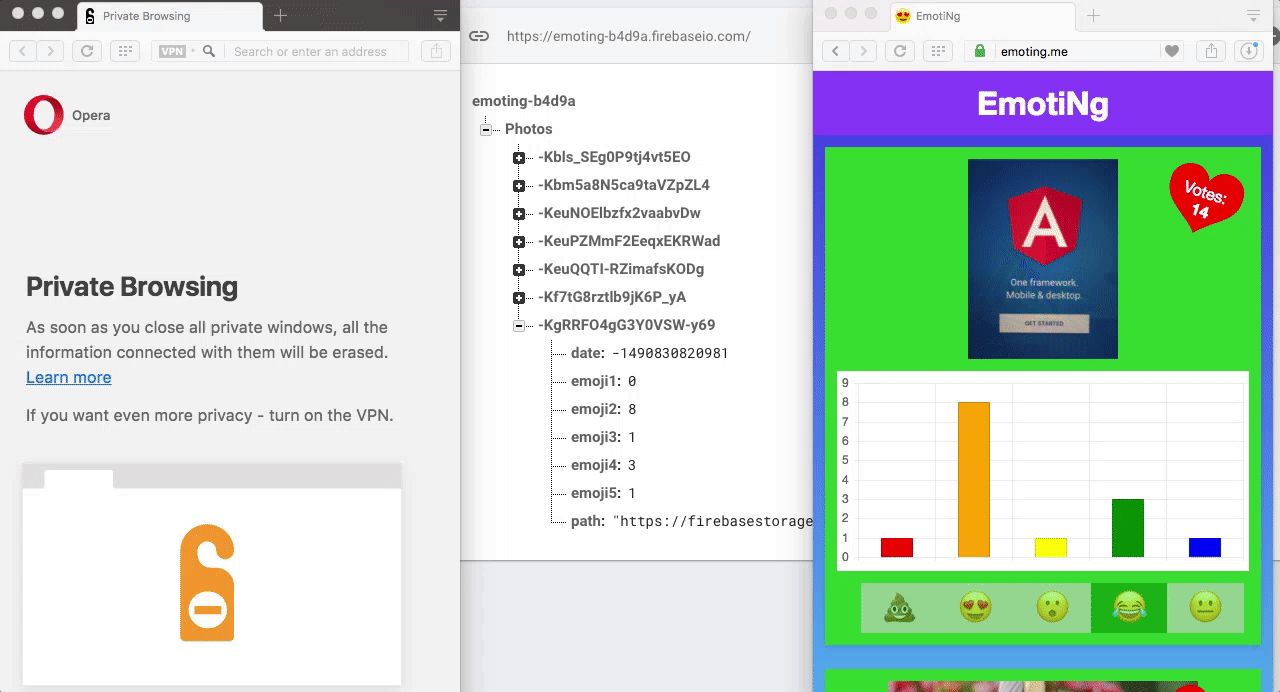This screenshot has height=692, width=1280.
Task: Click the Opera logo
Action: [43, 115]
